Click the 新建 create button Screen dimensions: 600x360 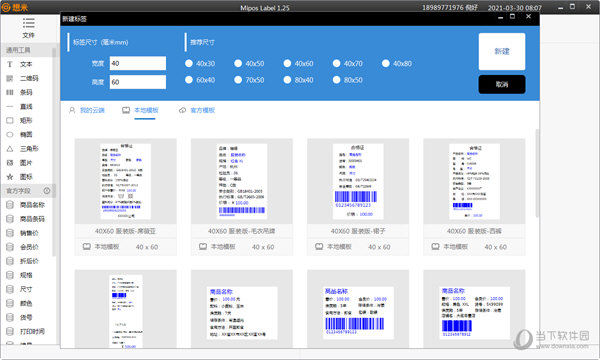(x=502, y=51)
